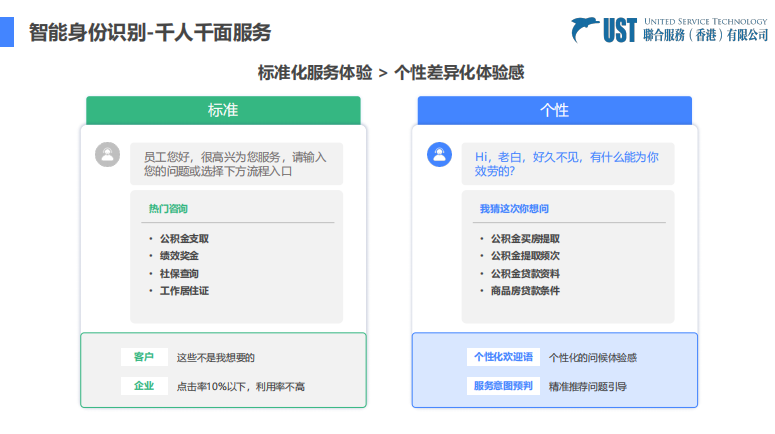Click the 公积金贷款资料 suggestion

coord(525,273)
